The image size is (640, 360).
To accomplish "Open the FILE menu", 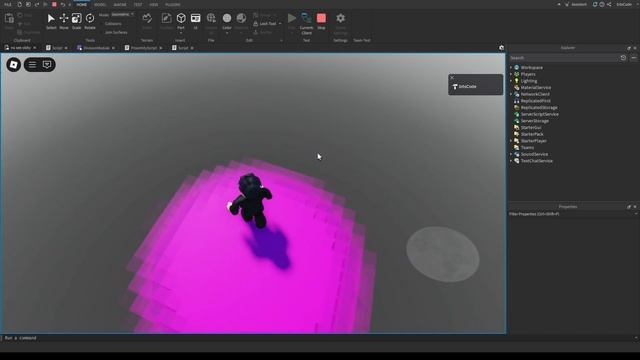I will [8, 4].
